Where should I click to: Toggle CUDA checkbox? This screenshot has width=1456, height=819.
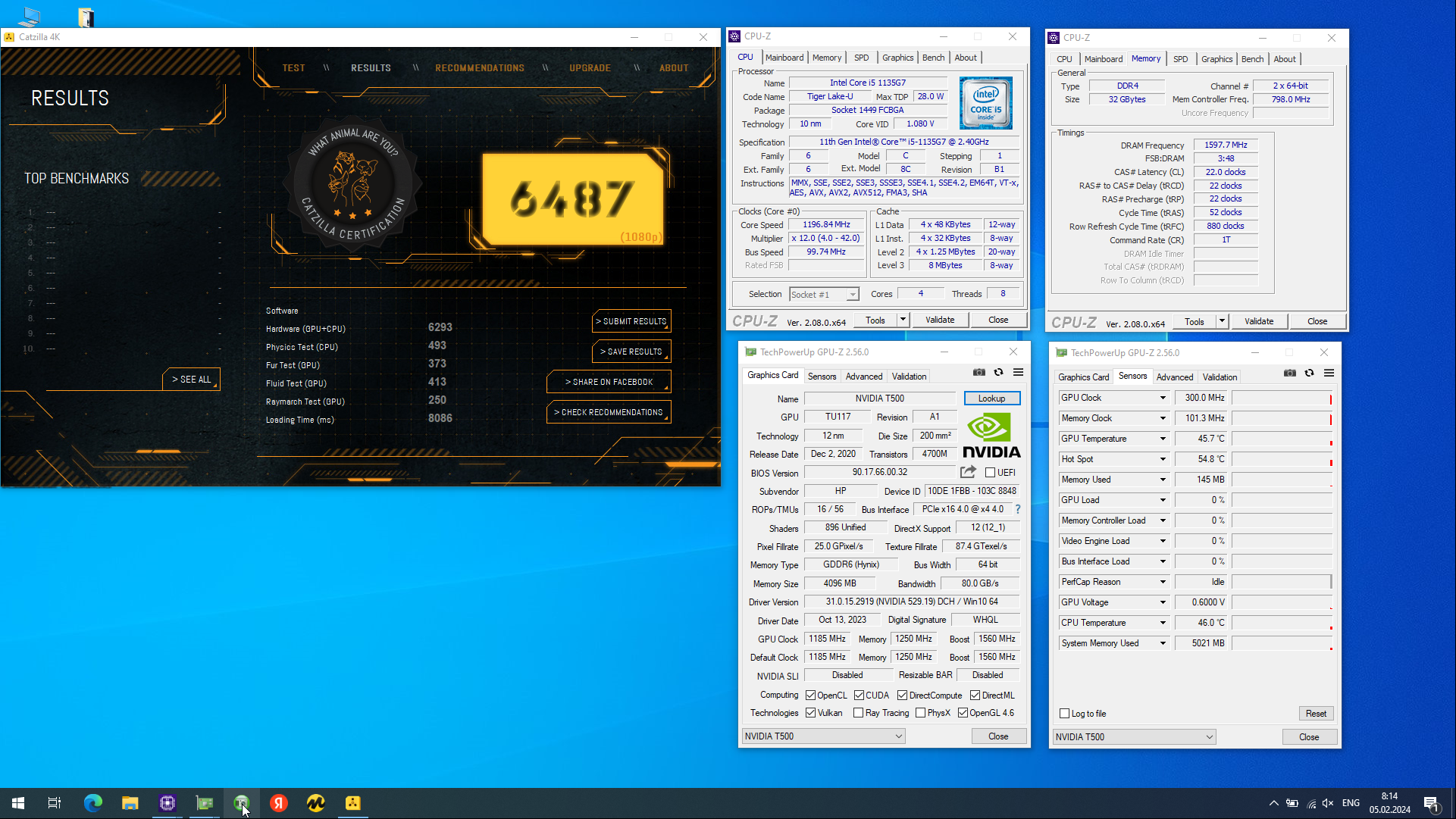click(x=859, y=696)
